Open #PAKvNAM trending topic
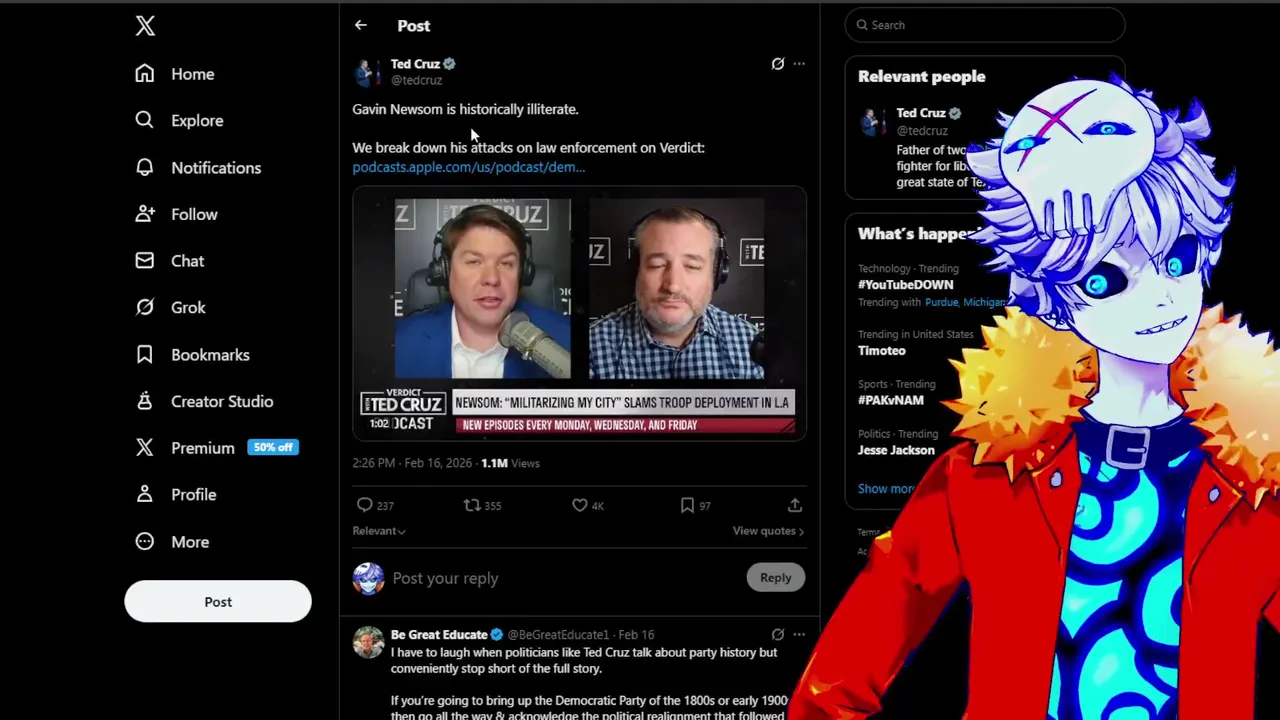The width and height of the screenshot is (1280, 720). pos(891,400)
